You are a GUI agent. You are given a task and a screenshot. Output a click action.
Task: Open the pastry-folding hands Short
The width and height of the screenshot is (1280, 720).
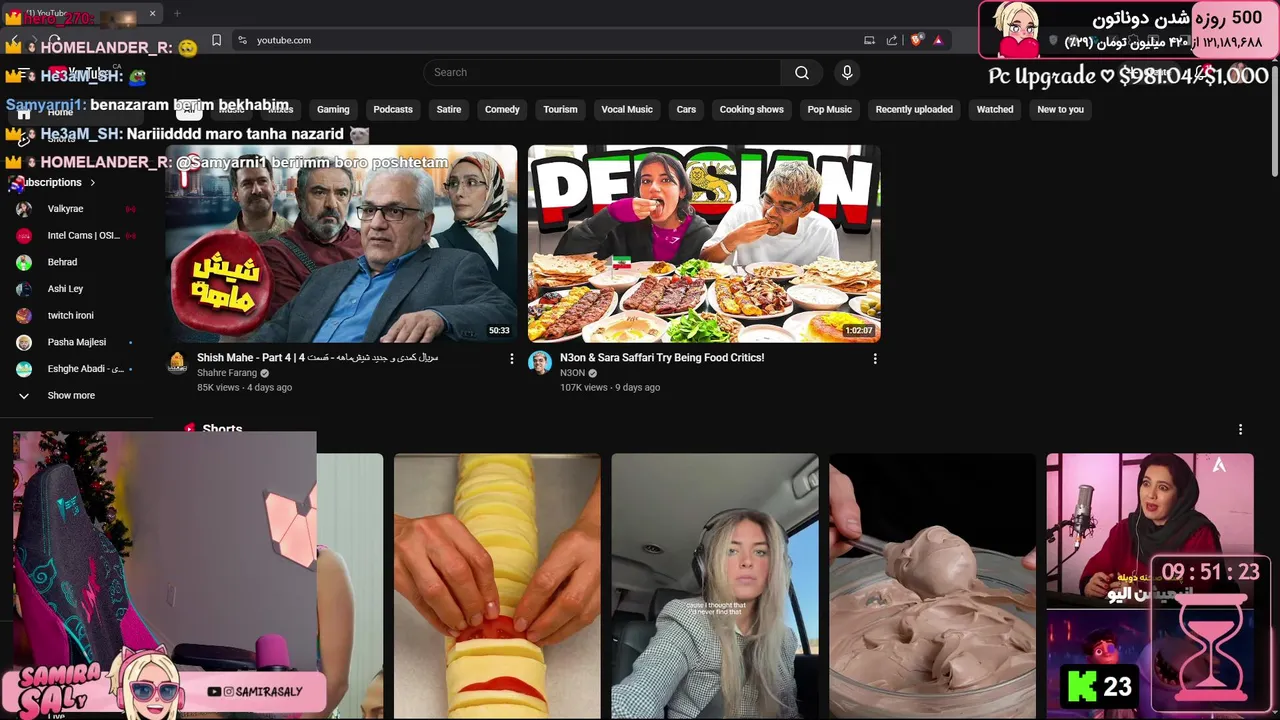(x=497, y=586)
